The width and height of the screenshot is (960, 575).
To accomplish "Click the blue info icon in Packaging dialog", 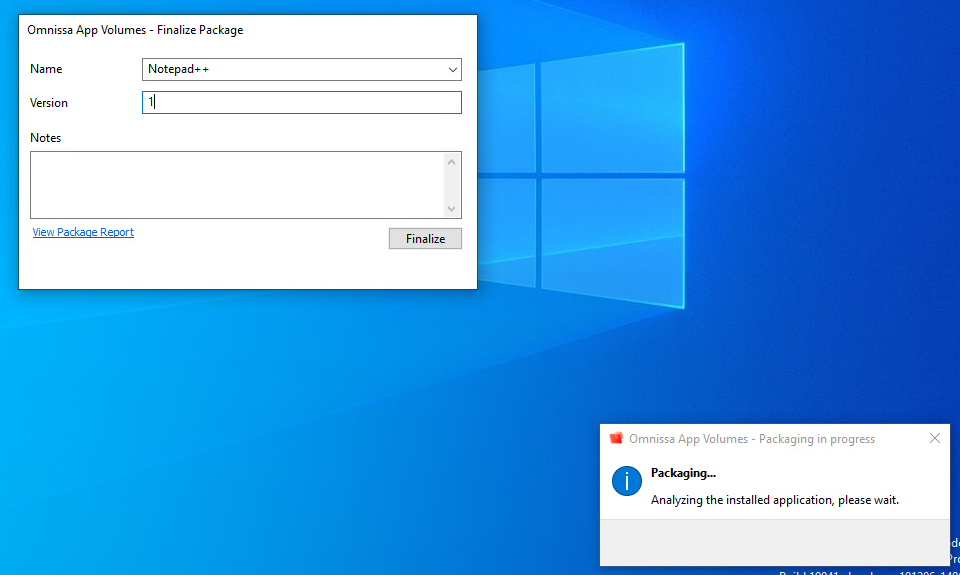I will click(x=626, y=481).
